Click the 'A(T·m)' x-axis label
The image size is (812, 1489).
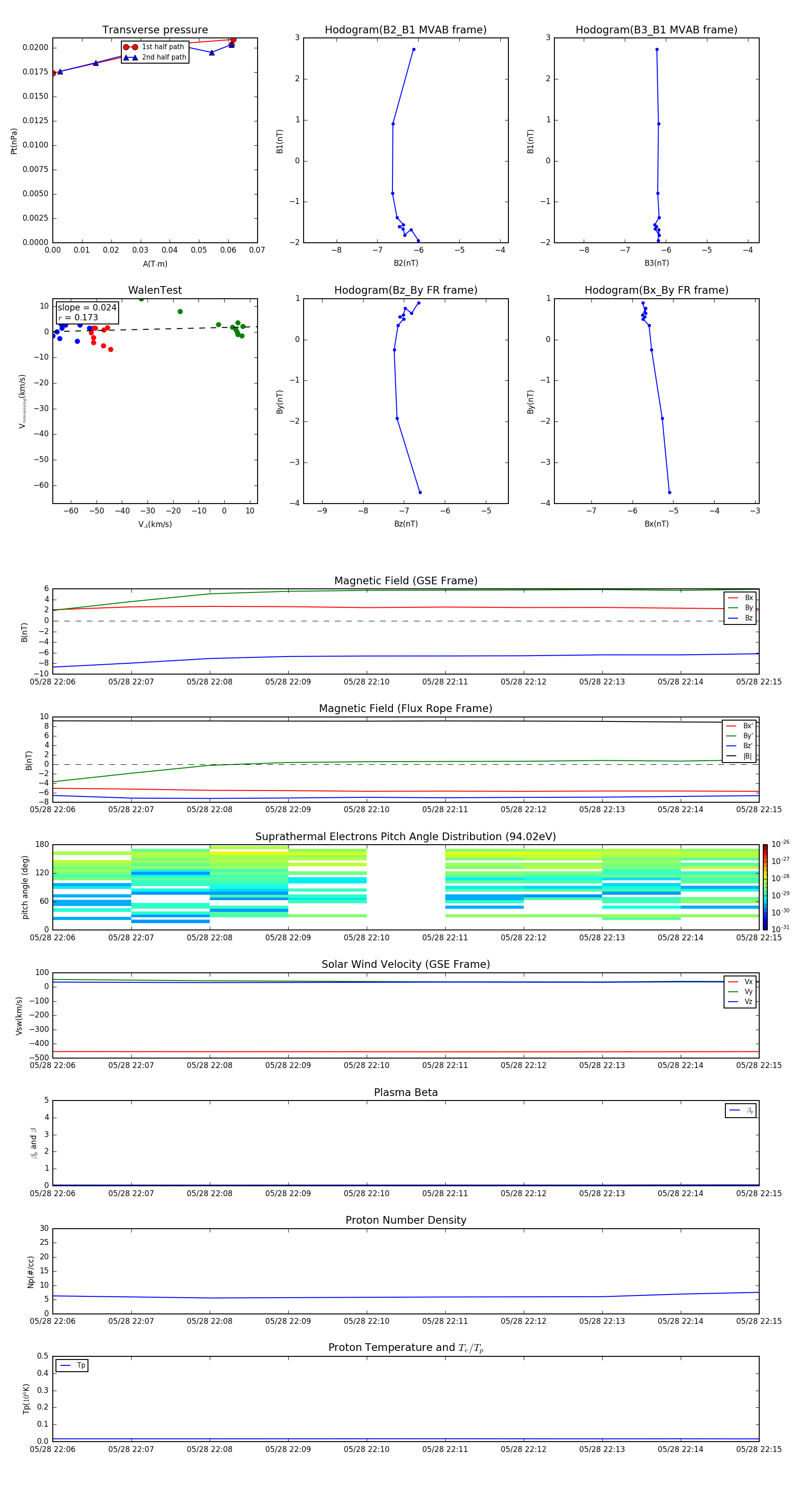coord(155,264)
